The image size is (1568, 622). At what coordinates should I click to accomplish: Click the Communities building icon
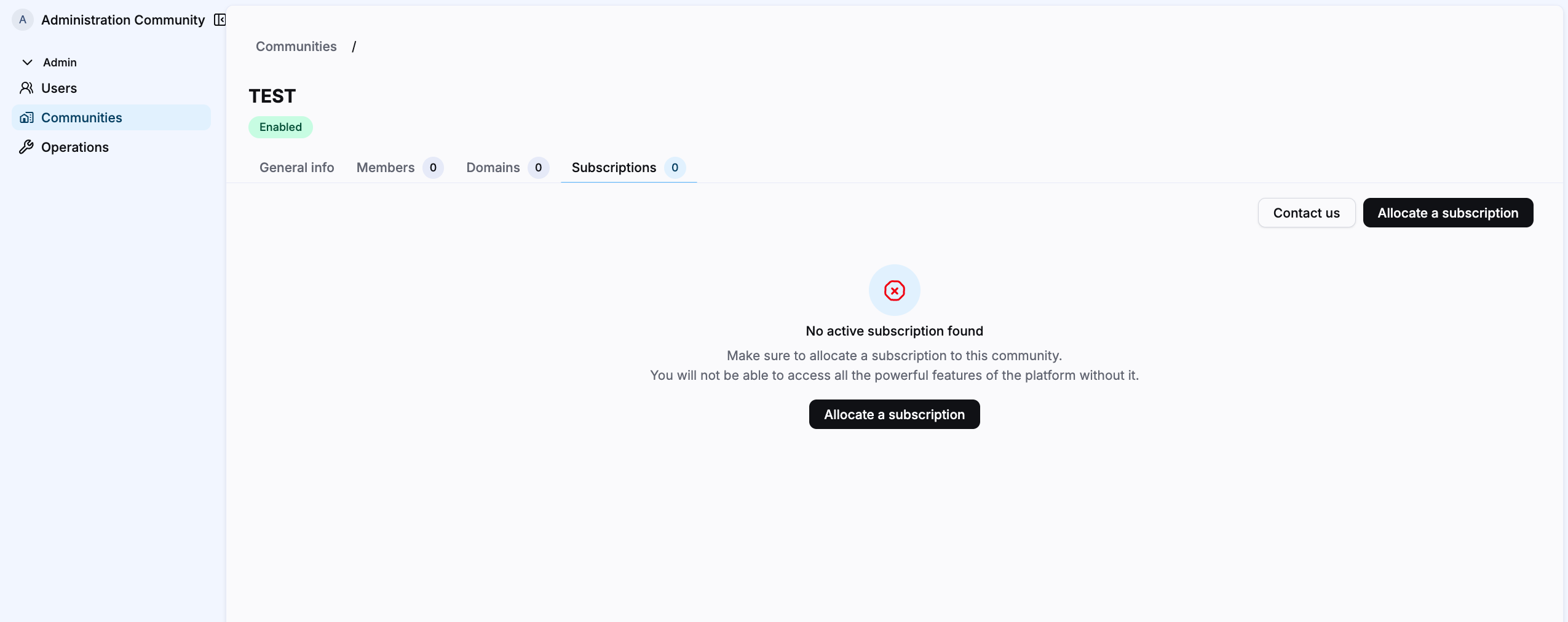click(26, 117)
